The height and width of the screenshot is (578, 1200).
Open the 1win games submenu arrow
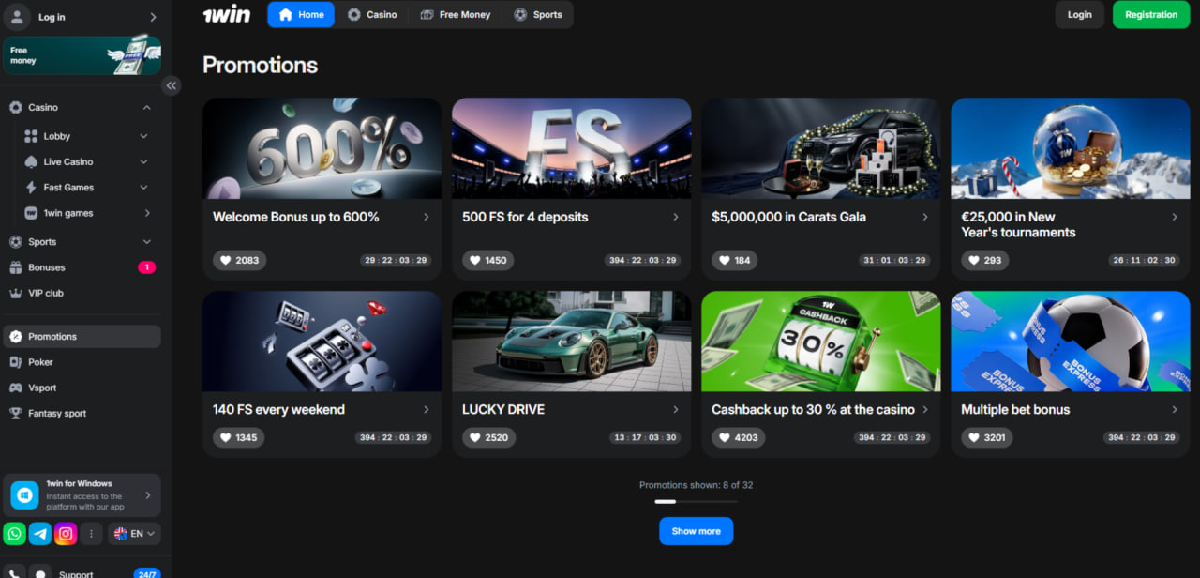pyautogui.click(x=147, y=213)
